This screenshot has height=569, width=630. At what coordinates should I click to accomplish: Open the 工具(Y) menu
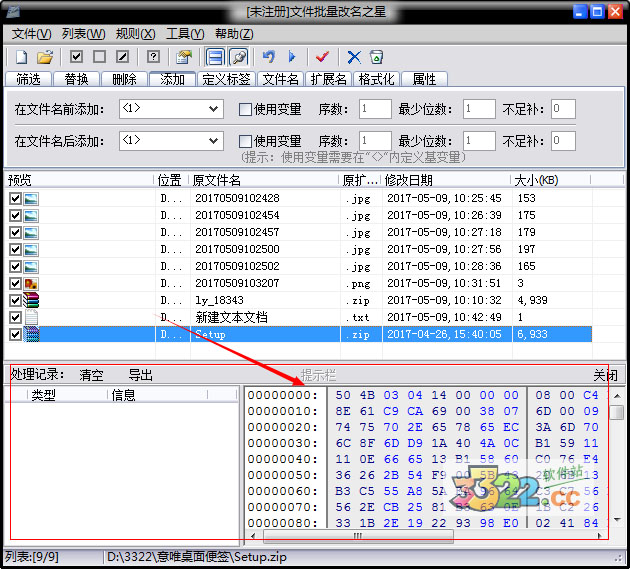pyautogui.click(x=185, y=34)
